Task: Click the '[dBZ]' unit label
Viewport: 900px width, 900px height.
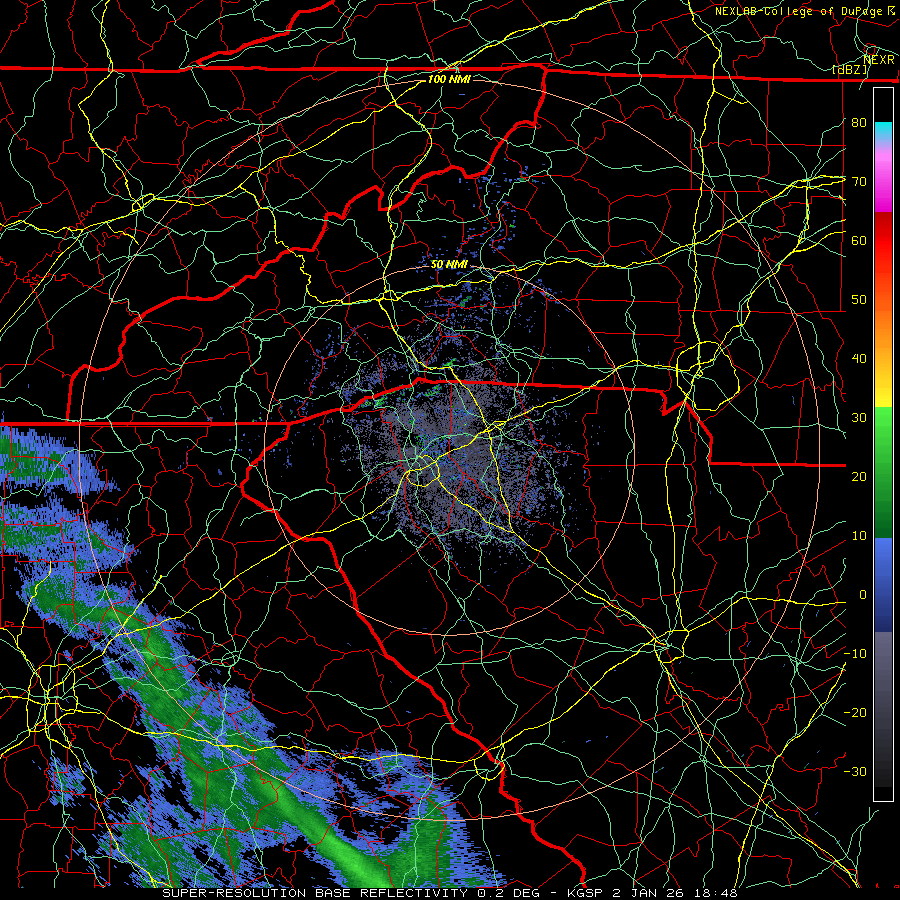Action: [x=850, y=70]
